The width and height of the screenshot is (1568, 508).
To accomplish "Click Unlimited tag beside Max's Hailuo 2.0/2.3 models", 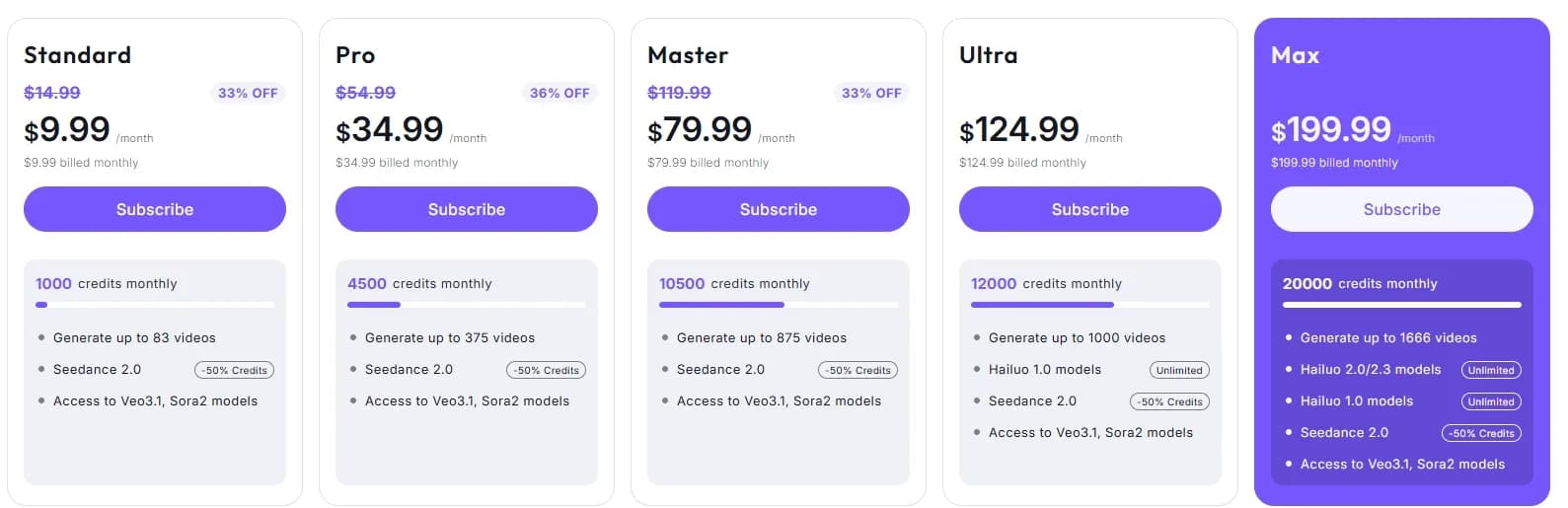I will [1491, 370].
